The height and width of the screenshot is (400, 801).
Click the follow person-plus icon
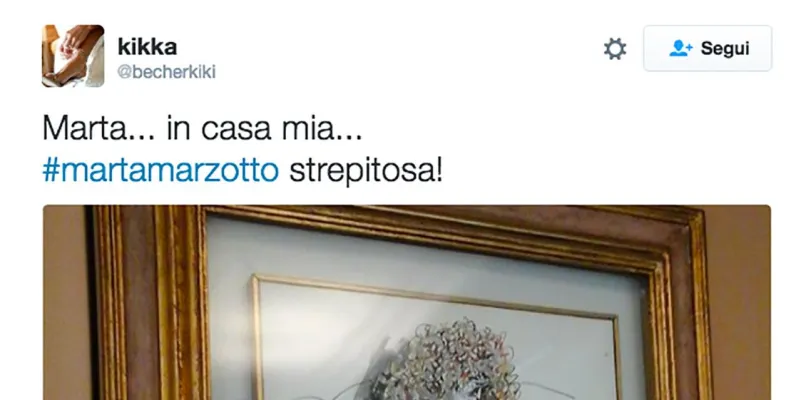click(x=681, y=49)
